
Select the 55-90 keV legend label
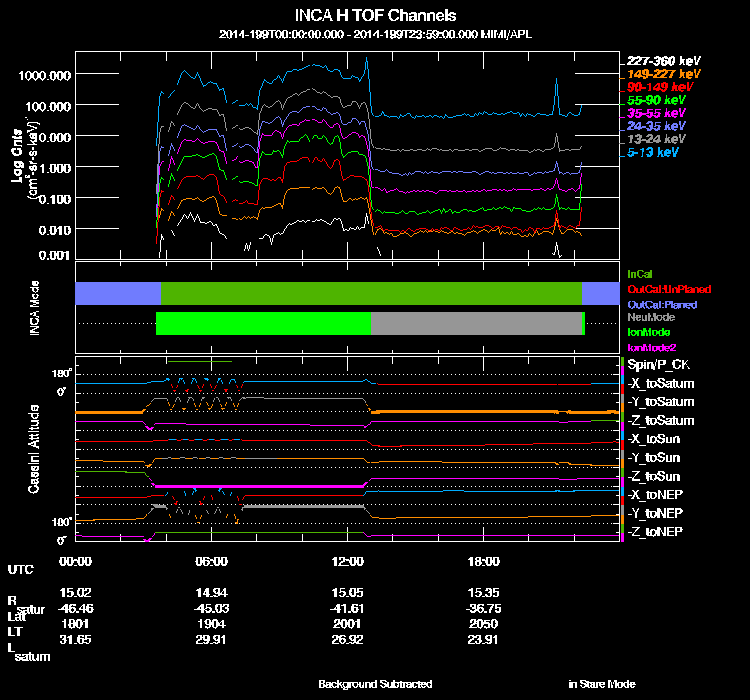pos(656,100)
